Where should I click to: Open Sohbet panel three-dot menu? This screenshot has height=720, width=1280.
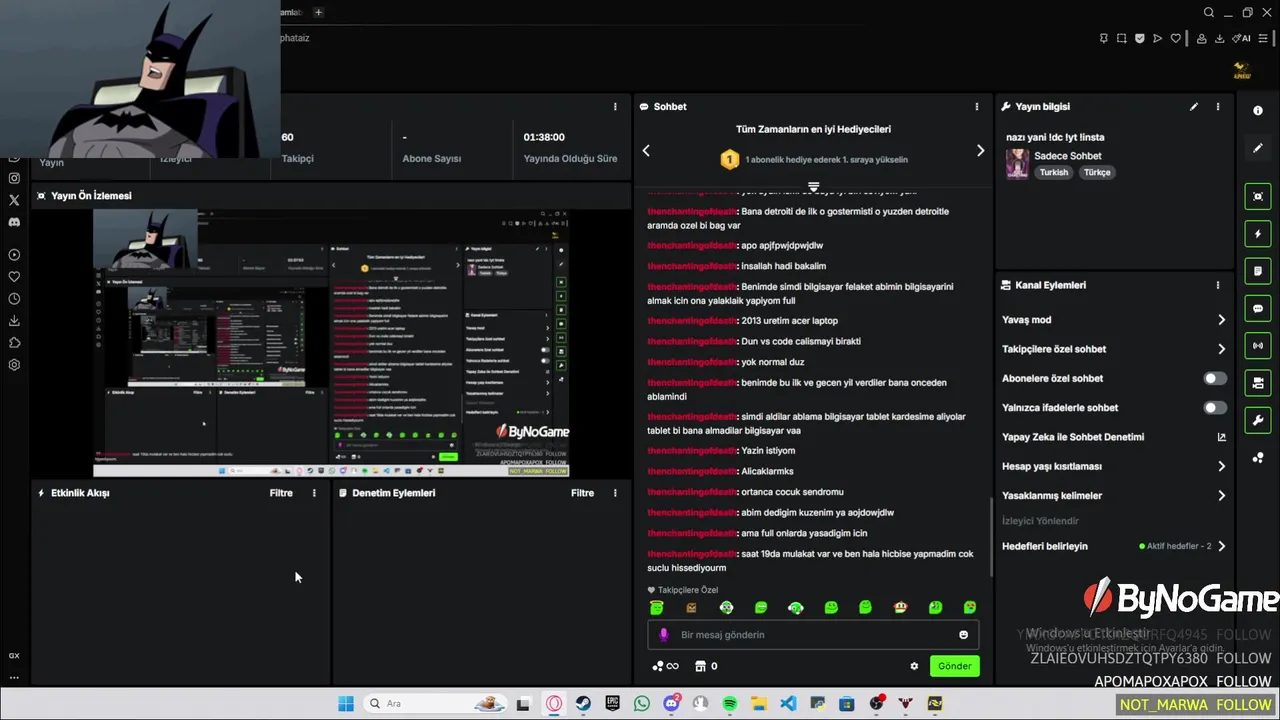click(x=976, y=106)
